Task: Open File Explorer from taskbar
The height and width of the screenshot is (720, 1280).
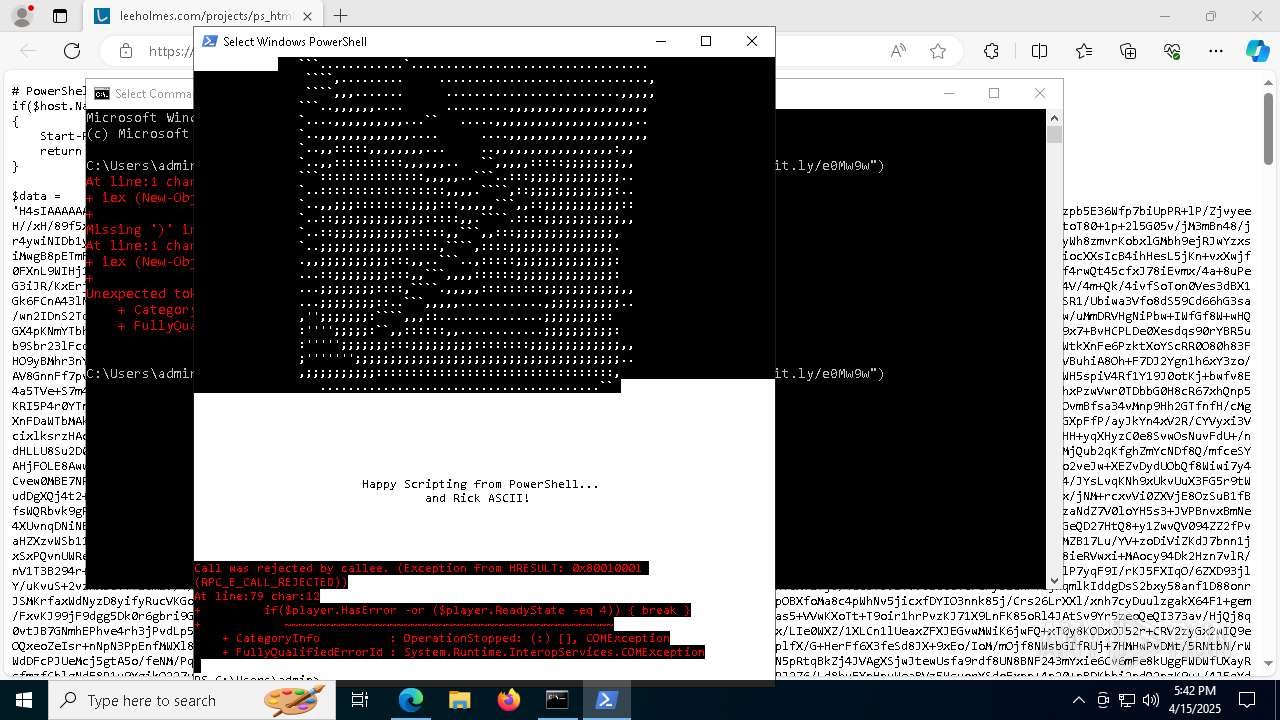Action: point(460,700)
